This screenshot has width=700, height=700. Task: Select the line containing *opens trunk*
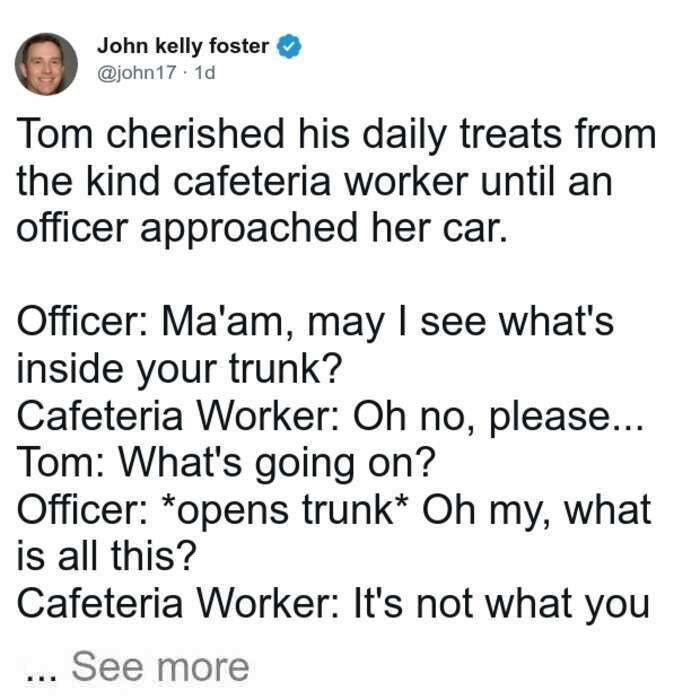click(334, 510)
